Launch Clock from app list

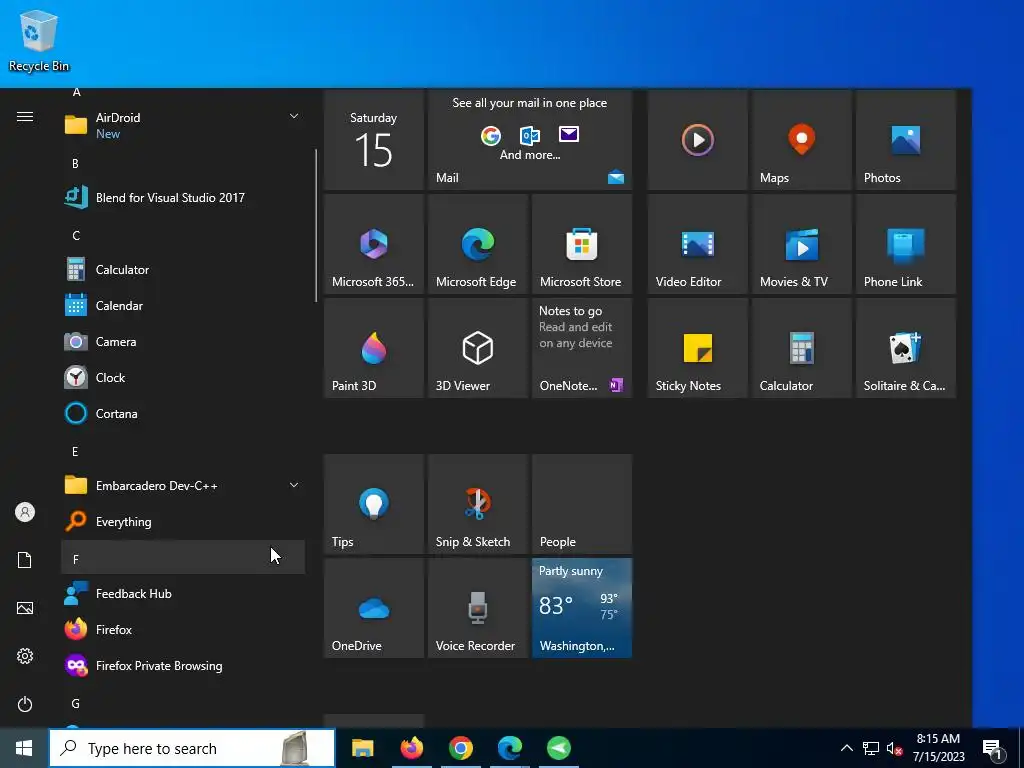coord(183,377)
